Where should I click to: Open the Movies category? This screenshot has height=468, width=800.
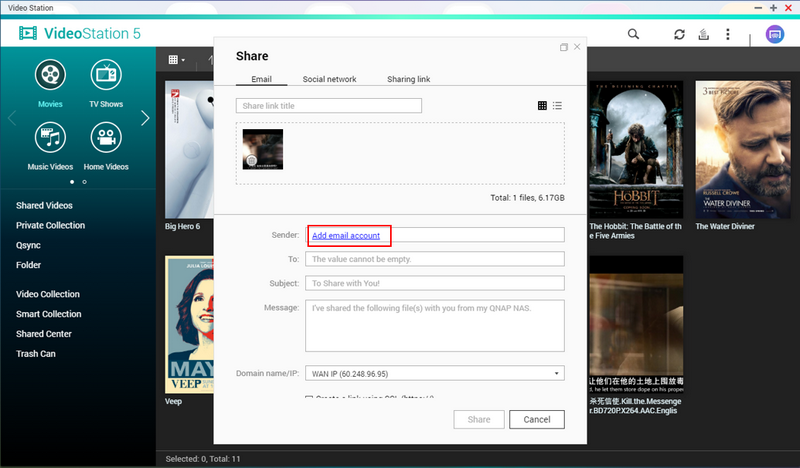[50, 83]
